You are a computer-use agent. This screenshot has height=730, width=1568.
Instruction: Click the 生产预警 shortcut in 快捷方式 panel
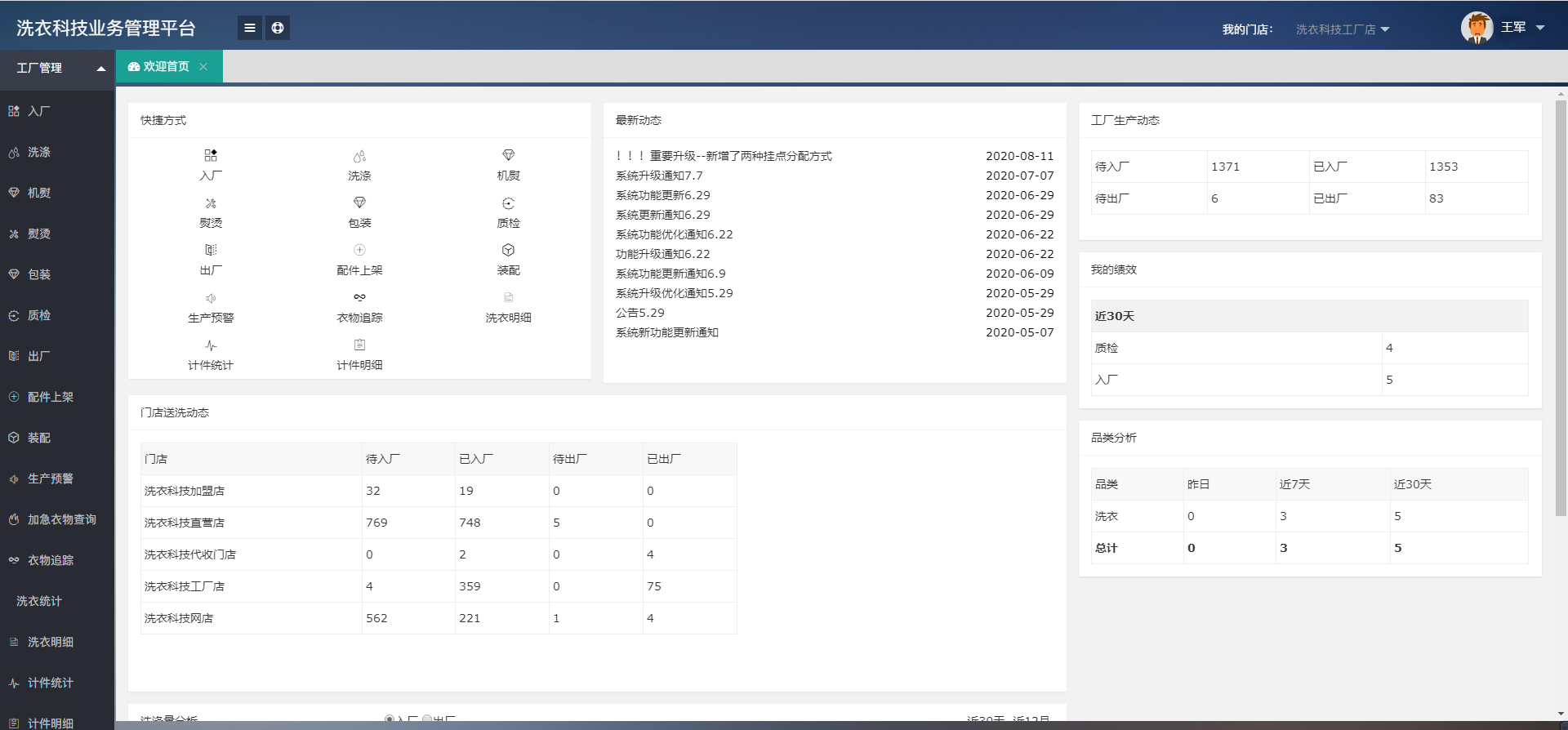[x=211, y=307]
